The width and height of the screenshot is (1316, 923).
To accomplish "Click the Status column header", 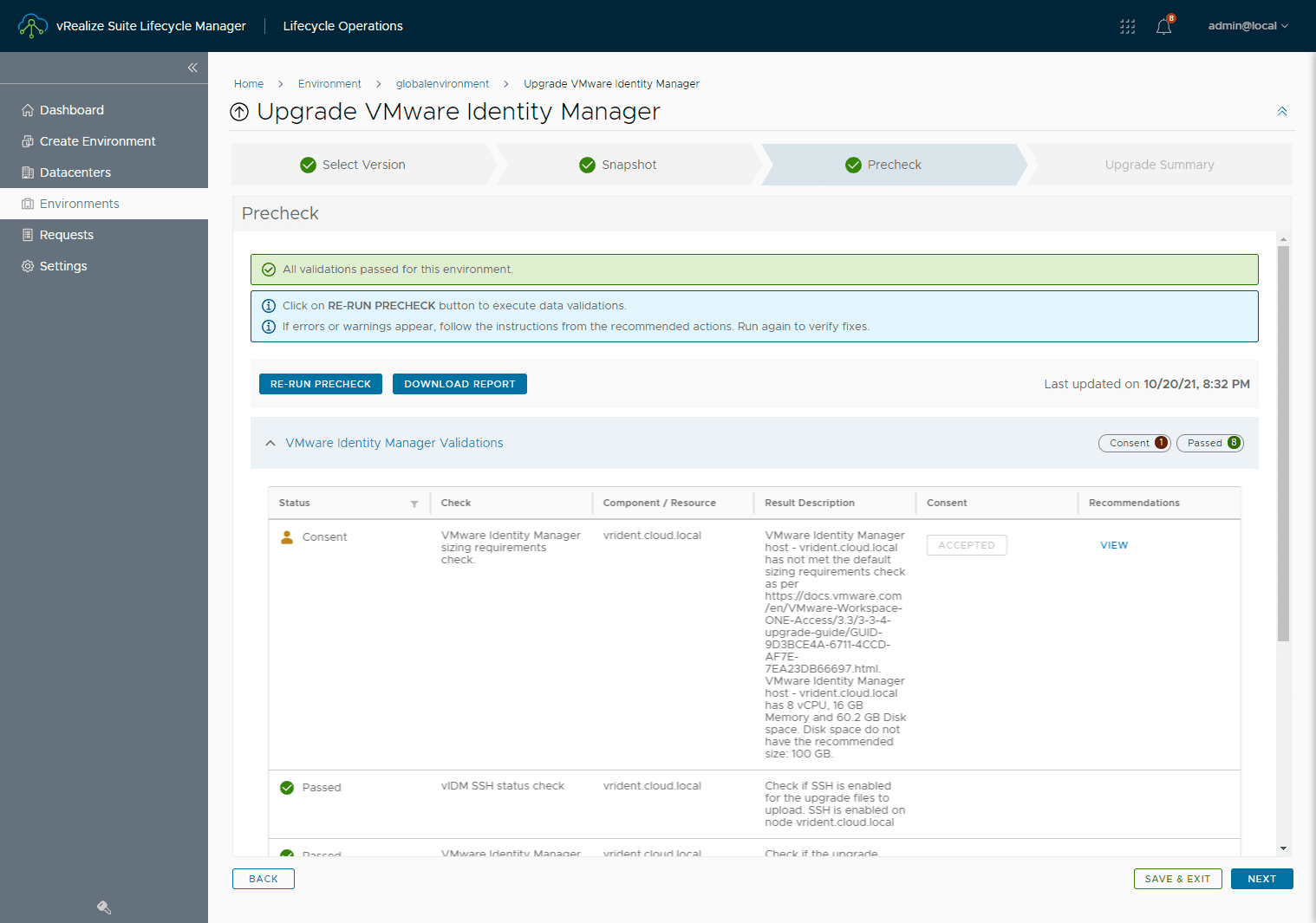I will (295, 503).
